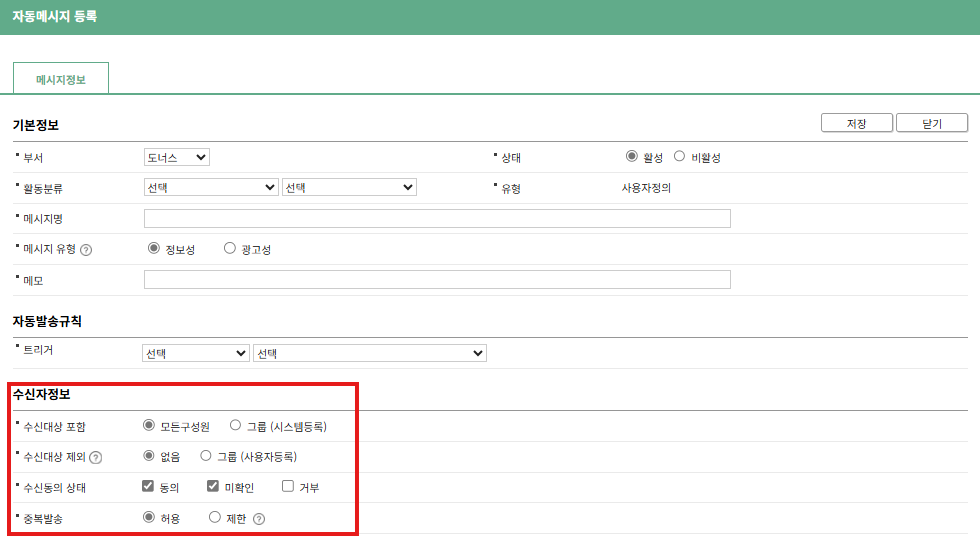The width and height of the screenshot is (980, 540).
Task: Uncheck the 동의 checkbox
Action: tap(148, 486)
